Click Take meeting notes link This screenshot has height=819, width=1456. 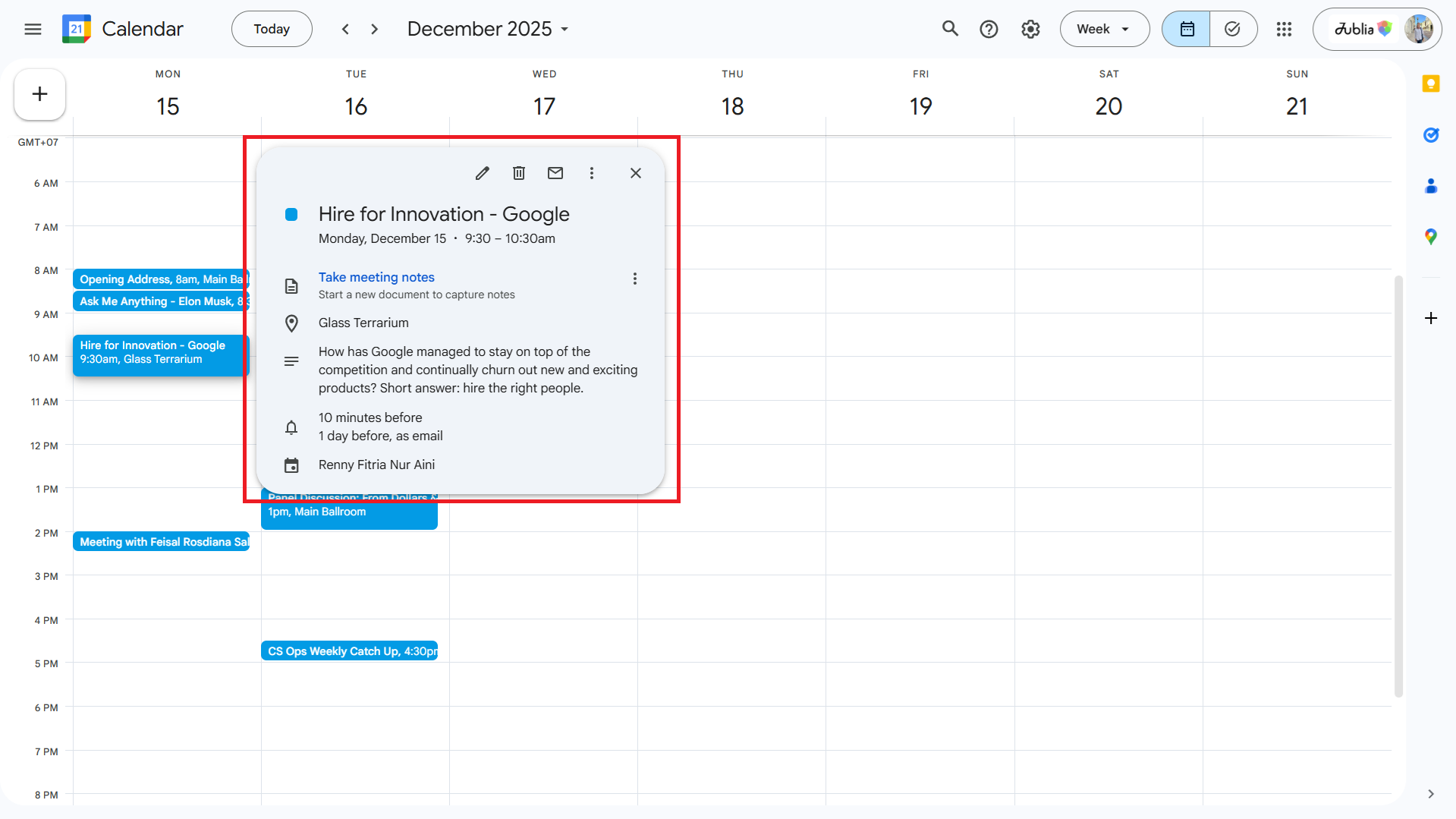[376, 277]
